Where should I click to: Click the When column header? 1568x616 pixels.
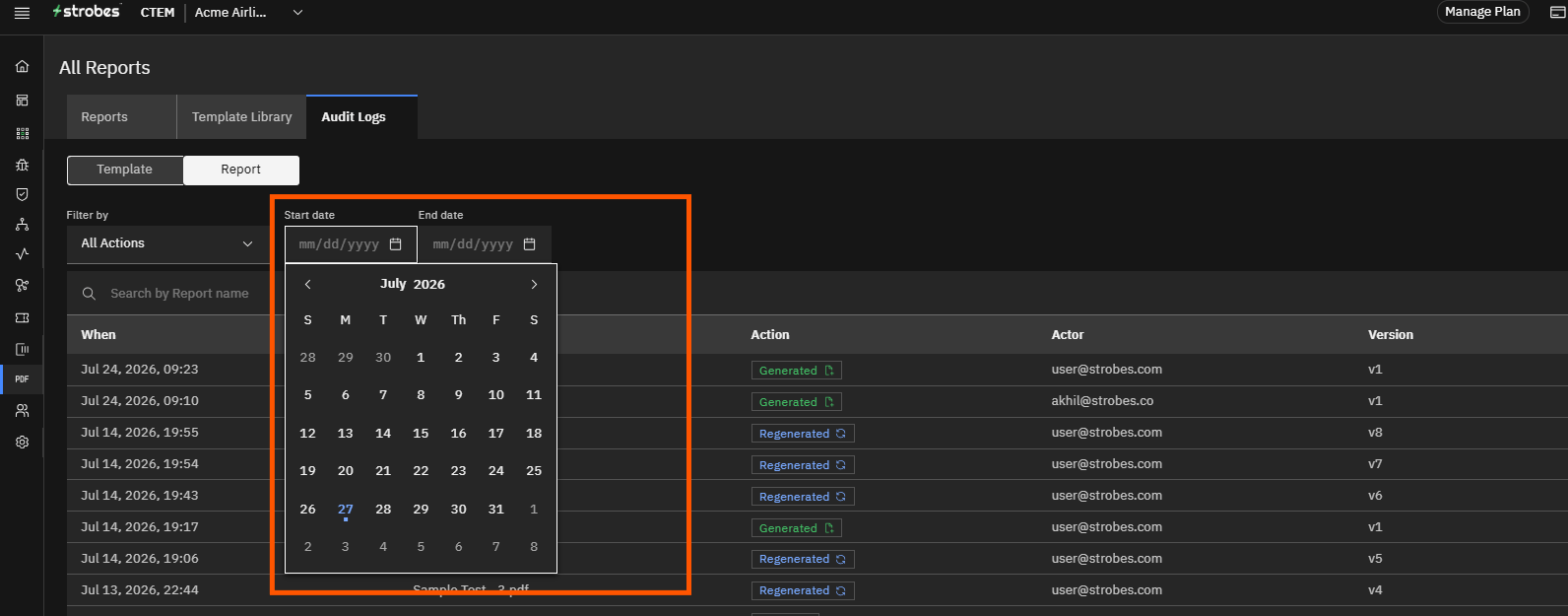click(x=98, y=335)
